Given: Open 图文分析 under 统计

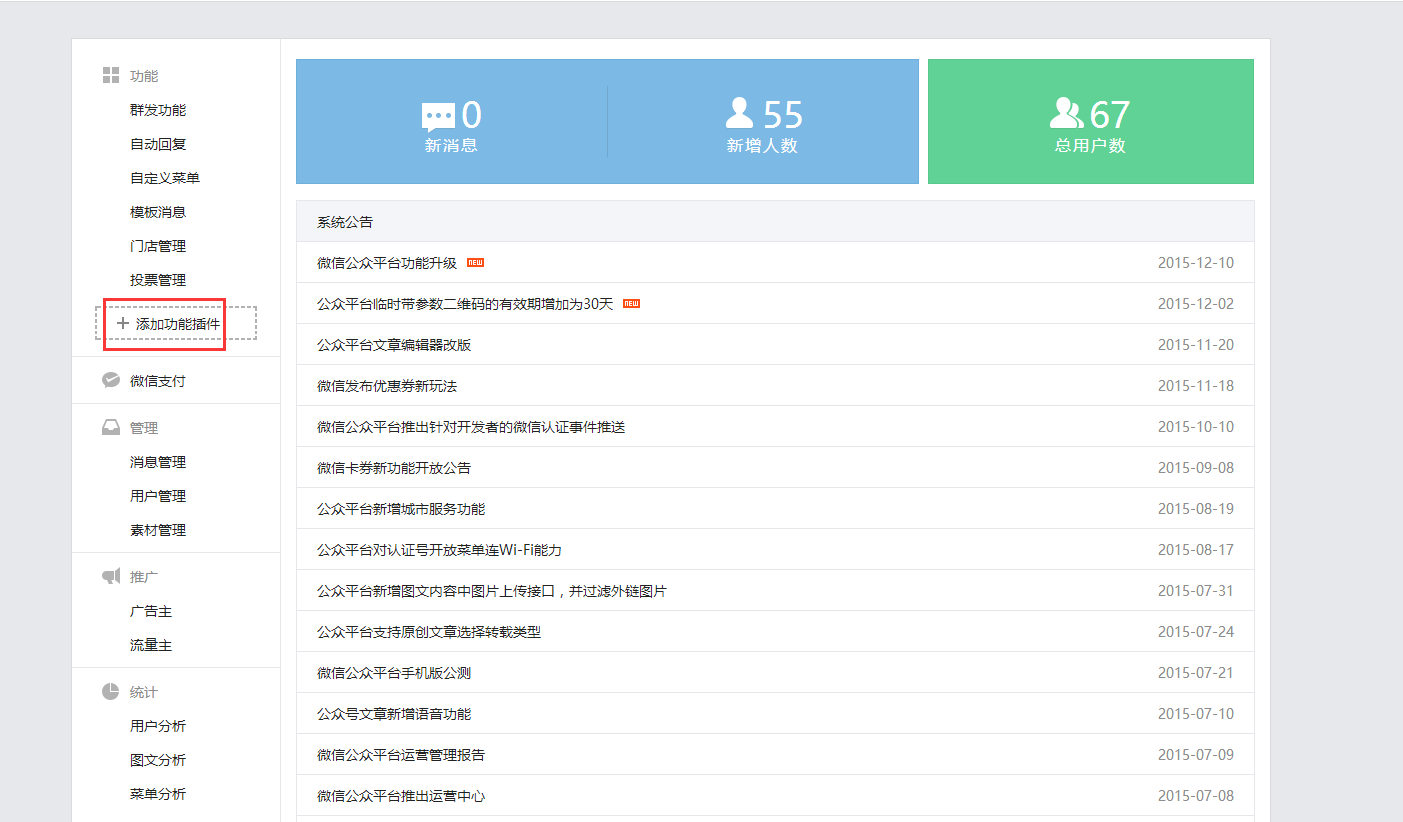Looking at the screenshot, I should [x=158, y=760].
